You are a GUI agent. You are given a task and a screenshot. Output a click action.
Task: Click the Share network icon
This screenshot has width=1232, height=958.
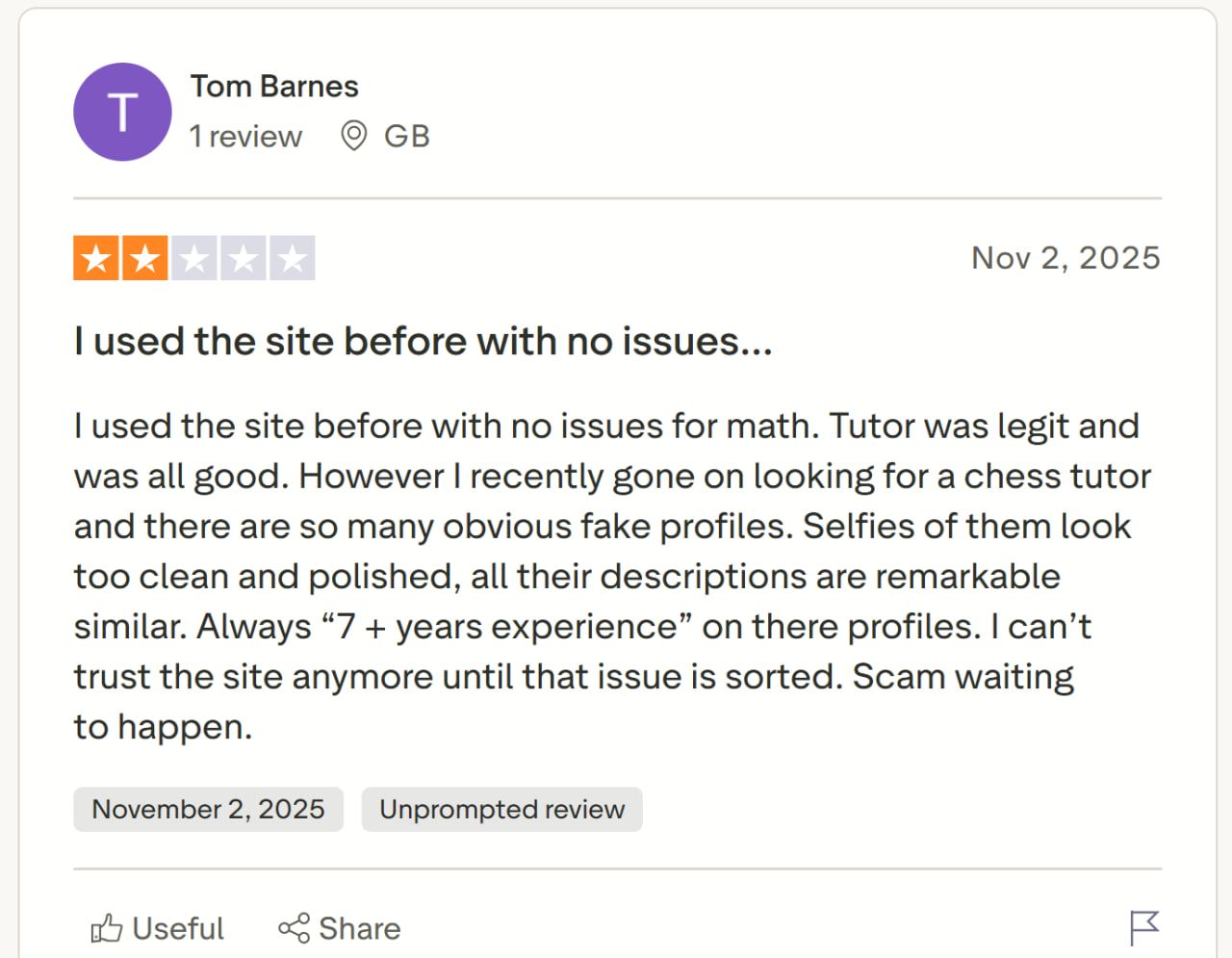click(x=294, y=928)
